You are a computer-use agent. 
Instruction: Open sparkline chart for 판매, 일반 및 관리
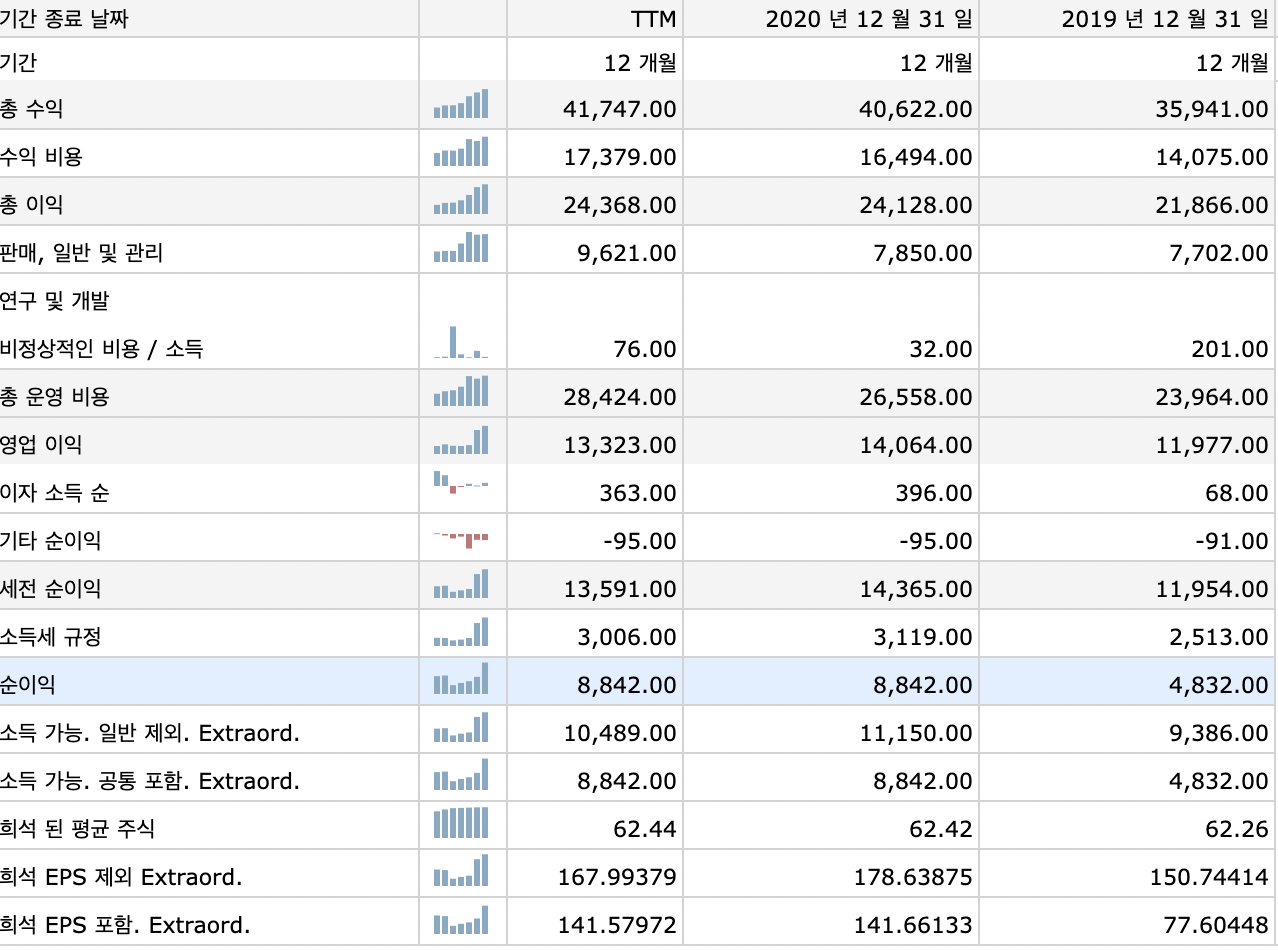461,248
